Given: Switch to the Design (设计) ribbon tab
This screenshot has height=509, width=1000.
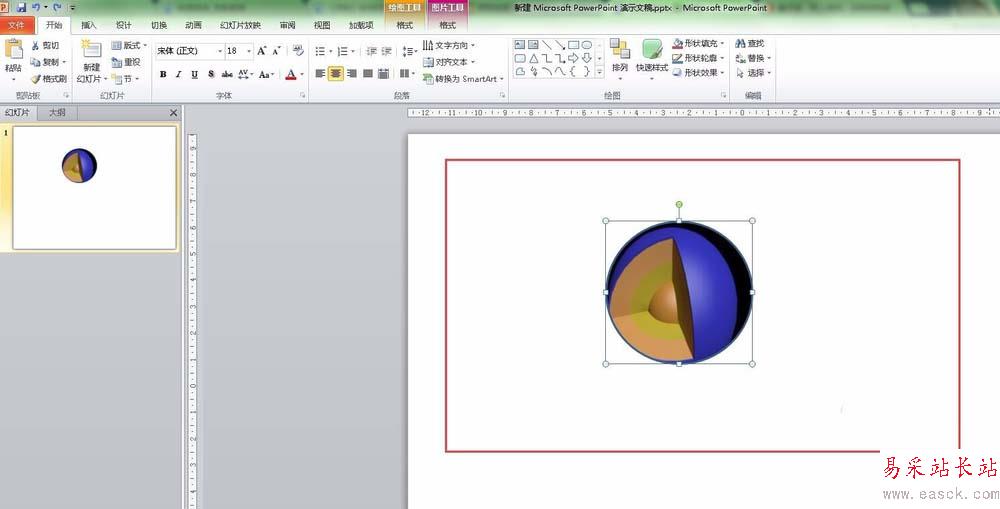Looking at the screenshot, I should [124, 25].
